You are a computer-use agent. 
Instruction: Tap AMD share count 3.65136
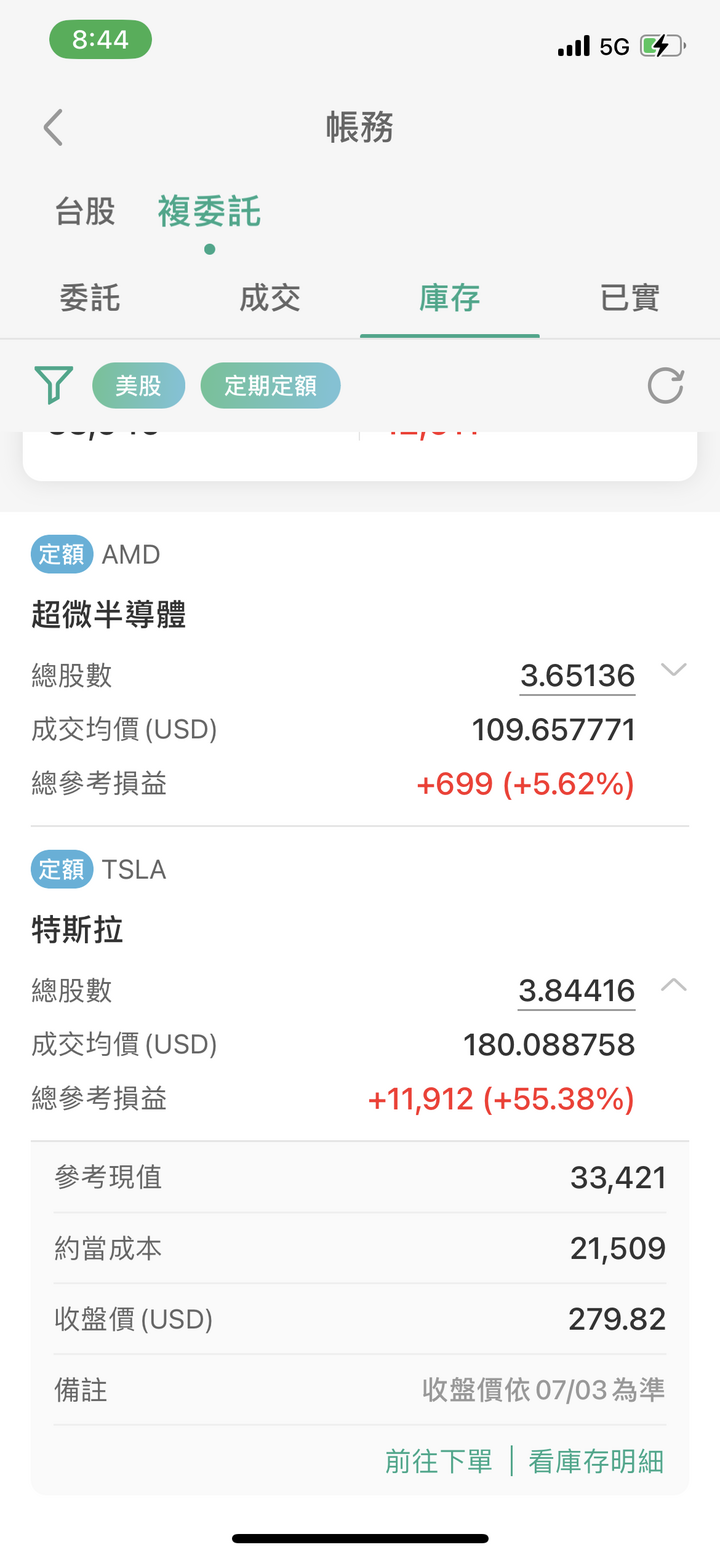[x=578, y=676]
